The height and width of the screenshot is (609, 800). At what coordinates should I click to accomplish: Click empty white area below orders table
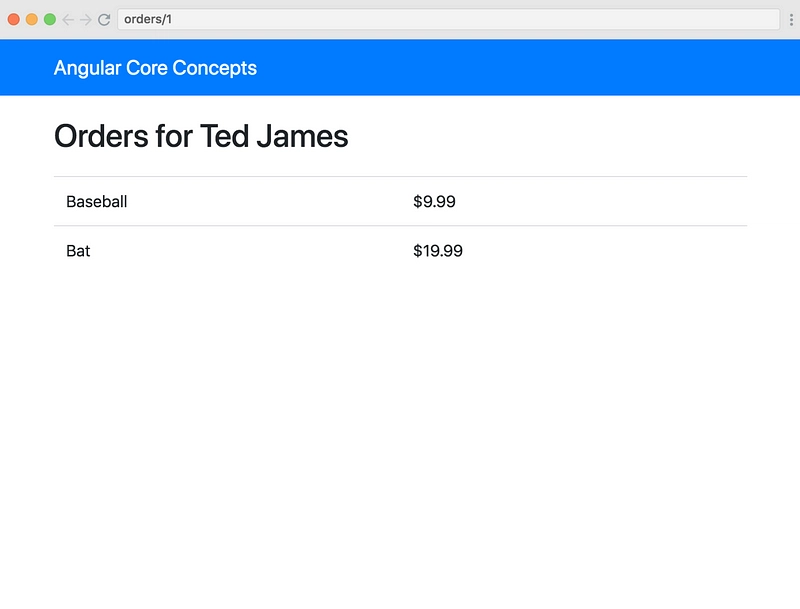click(x=401, y=434)
